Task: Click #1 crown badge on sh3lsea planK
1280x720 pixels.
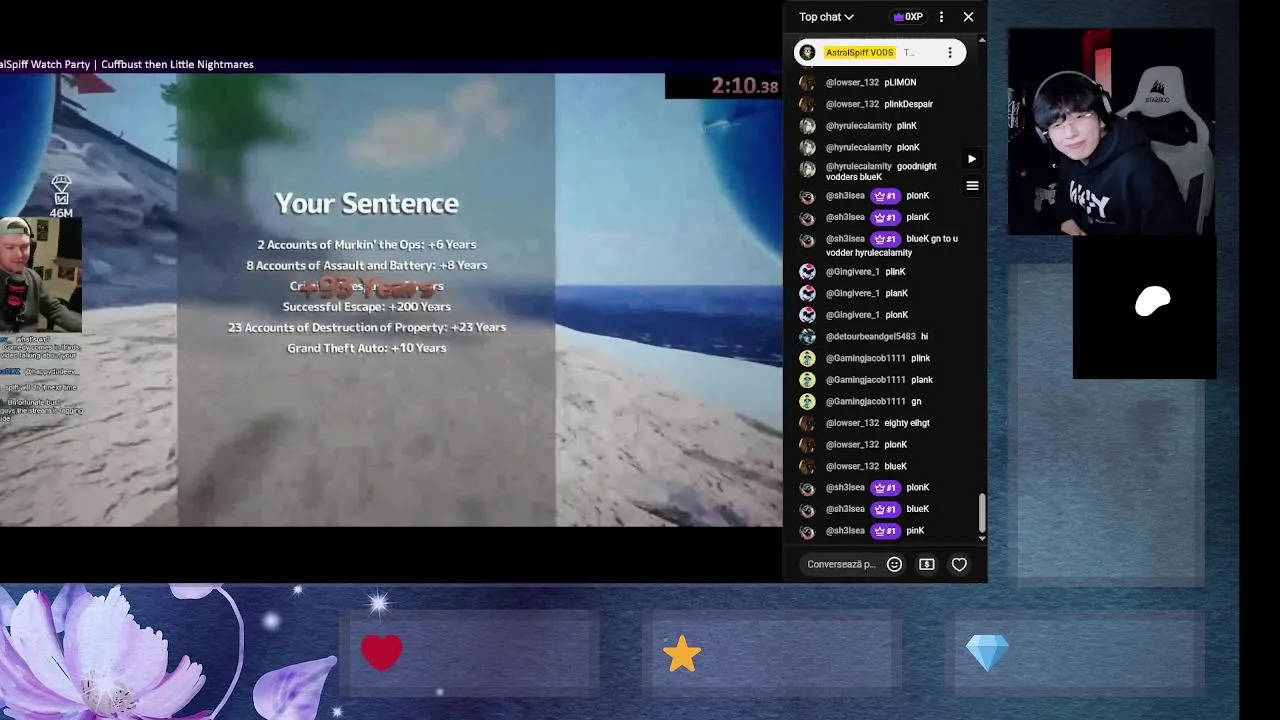Action: [x=885, y=217]
